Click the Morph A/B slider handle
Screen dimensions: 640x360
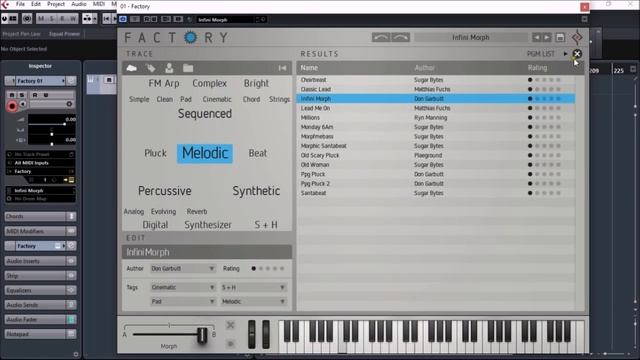(x=202, y=335)
